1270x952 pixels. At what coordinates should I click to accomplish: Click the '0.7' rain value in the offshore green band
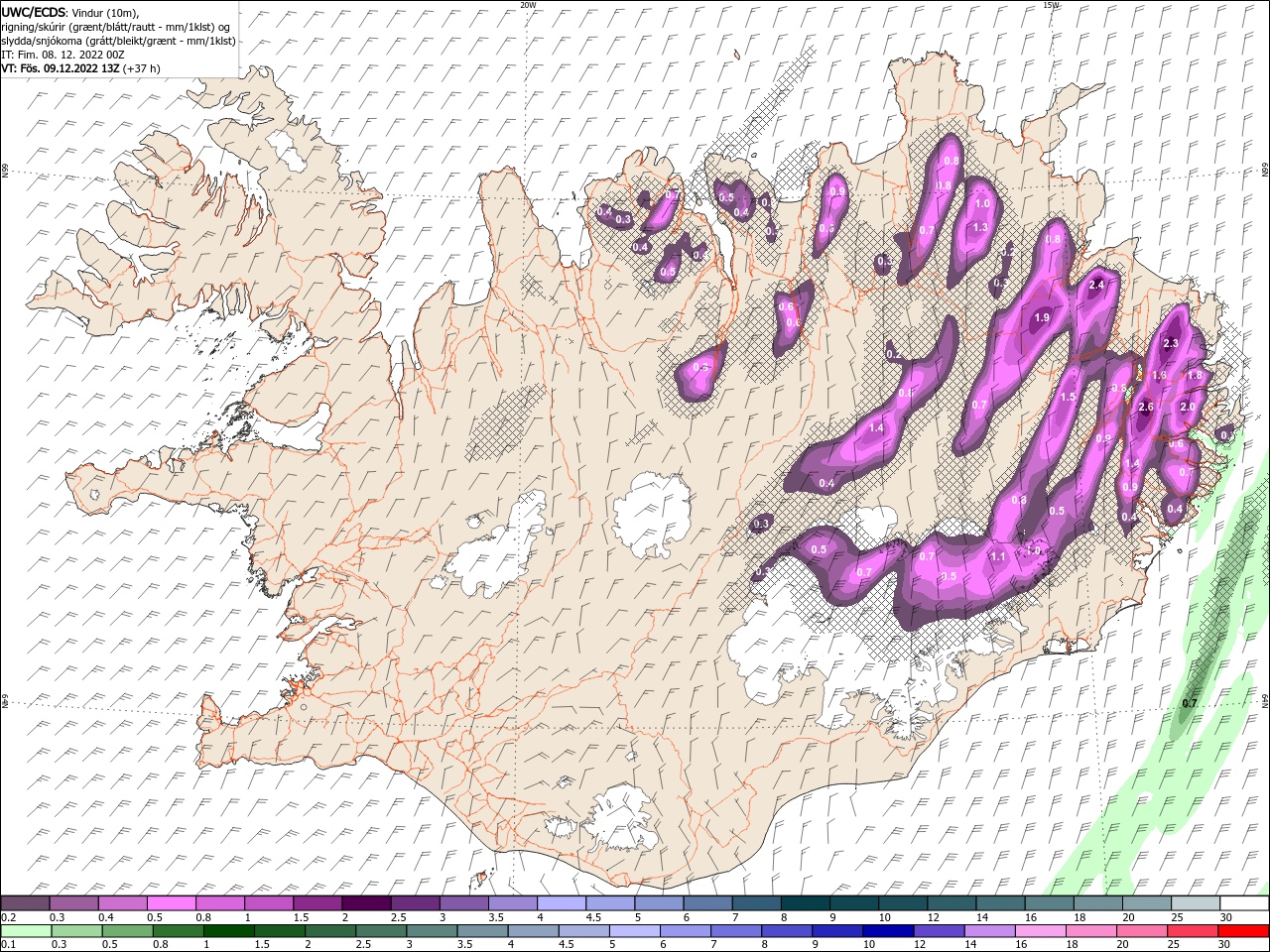[1190, 703]
